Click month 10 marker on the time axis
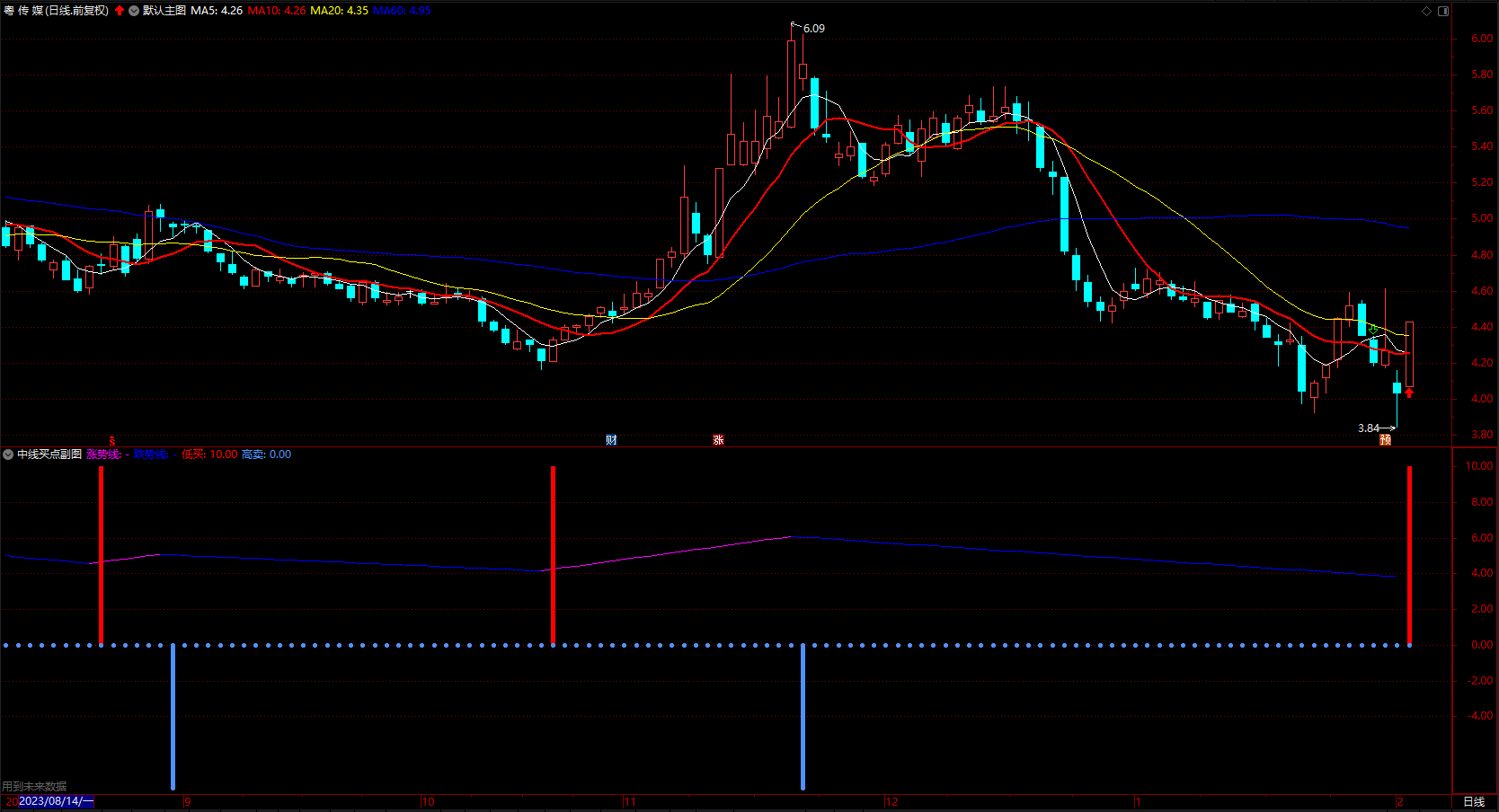This screenshot has width=1499, height=812. click(x=429, y=802)
